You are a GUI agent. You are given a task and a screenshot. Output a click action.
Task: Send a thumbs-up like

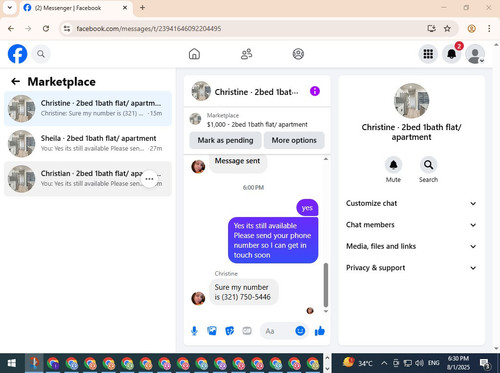point(320,331)
